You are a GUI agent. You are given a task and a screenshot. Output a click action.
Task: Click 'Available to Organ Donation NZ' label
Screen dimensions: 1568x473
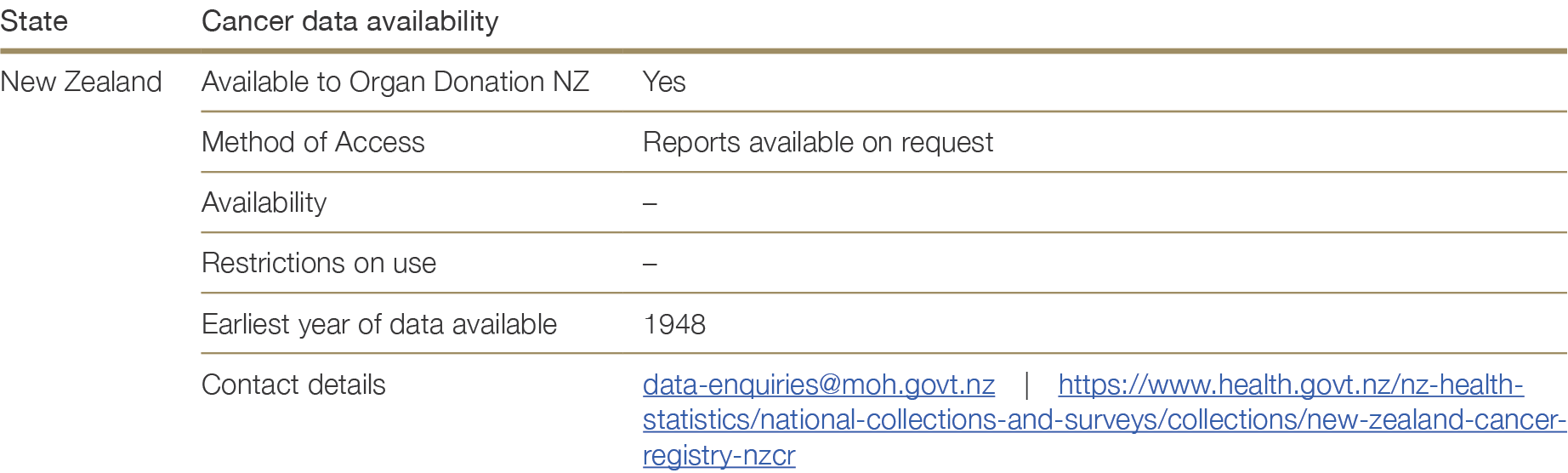pos(395,83)
